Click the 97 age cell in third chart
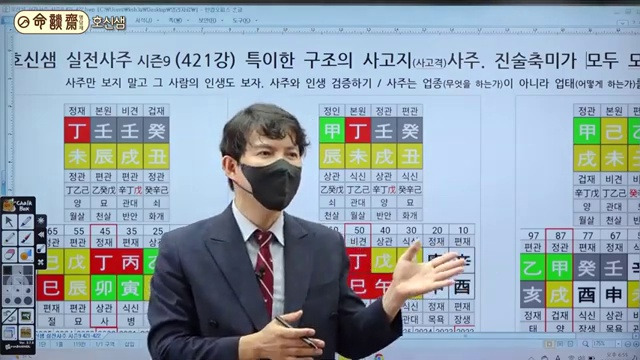Screen dimensions: 640x360 click(533, 236)
